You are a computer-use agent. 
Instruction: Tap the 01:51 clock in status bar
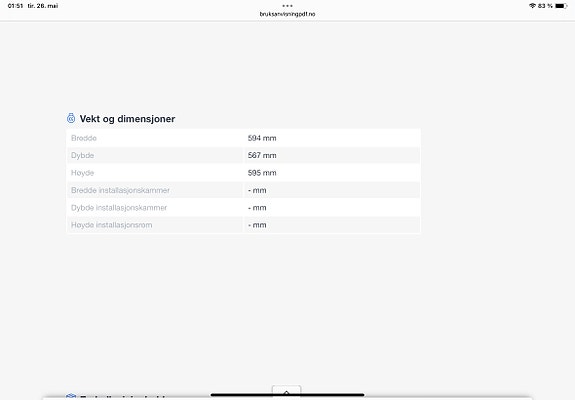(x=15, y=5)
